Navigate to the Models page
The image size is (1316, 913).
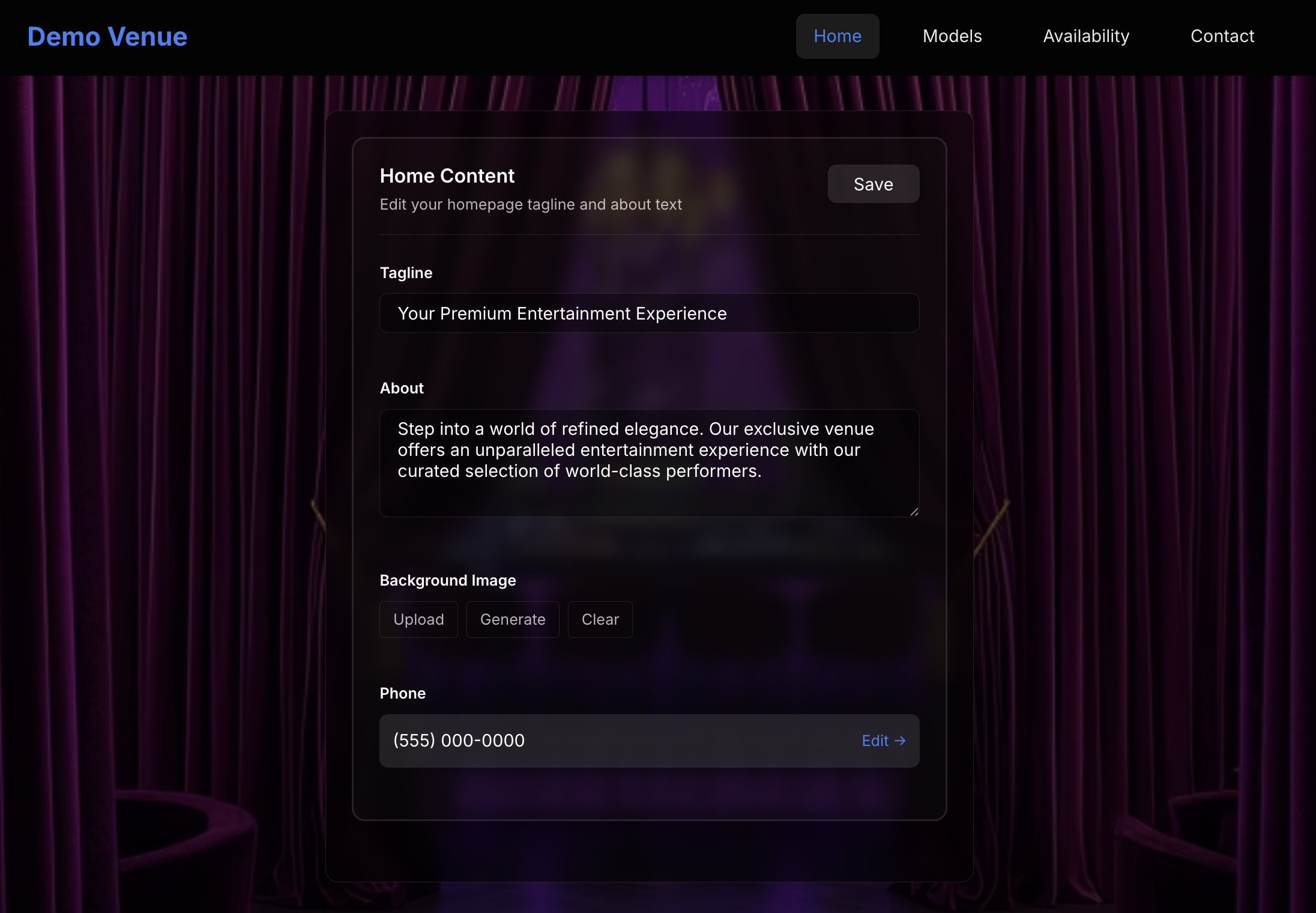click(x=952, y=36)
